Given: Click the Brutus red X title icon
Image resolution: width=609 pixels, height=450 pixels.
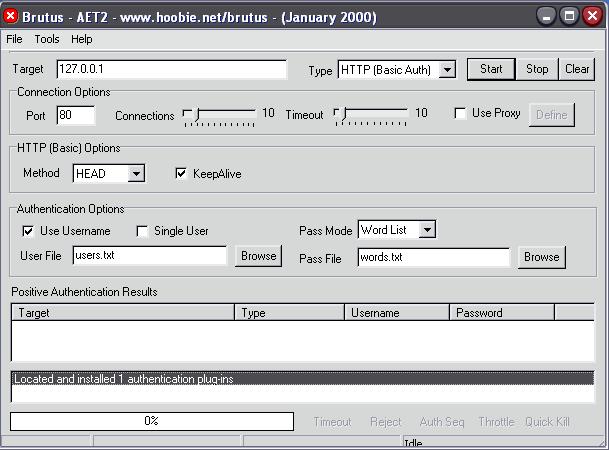Looking at the screenshot, I should (10, 16).
